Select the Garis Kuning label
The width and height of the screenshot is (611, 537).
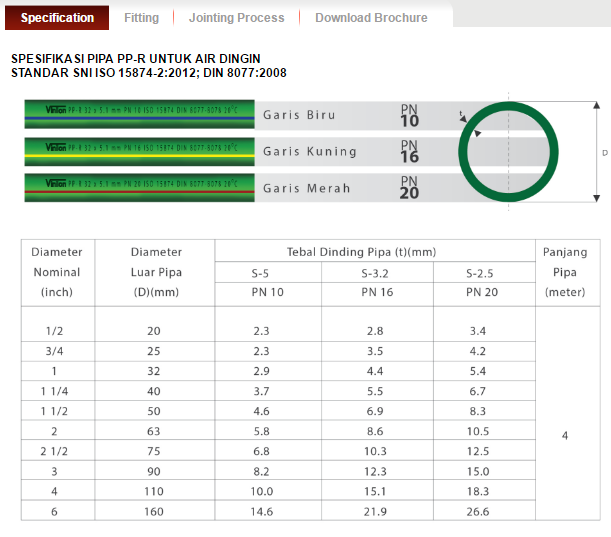(x=309, y=151)
